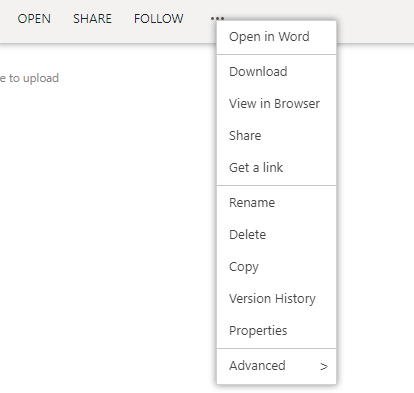
Task: Choose View in Browser option
Action: coord(276,104)
